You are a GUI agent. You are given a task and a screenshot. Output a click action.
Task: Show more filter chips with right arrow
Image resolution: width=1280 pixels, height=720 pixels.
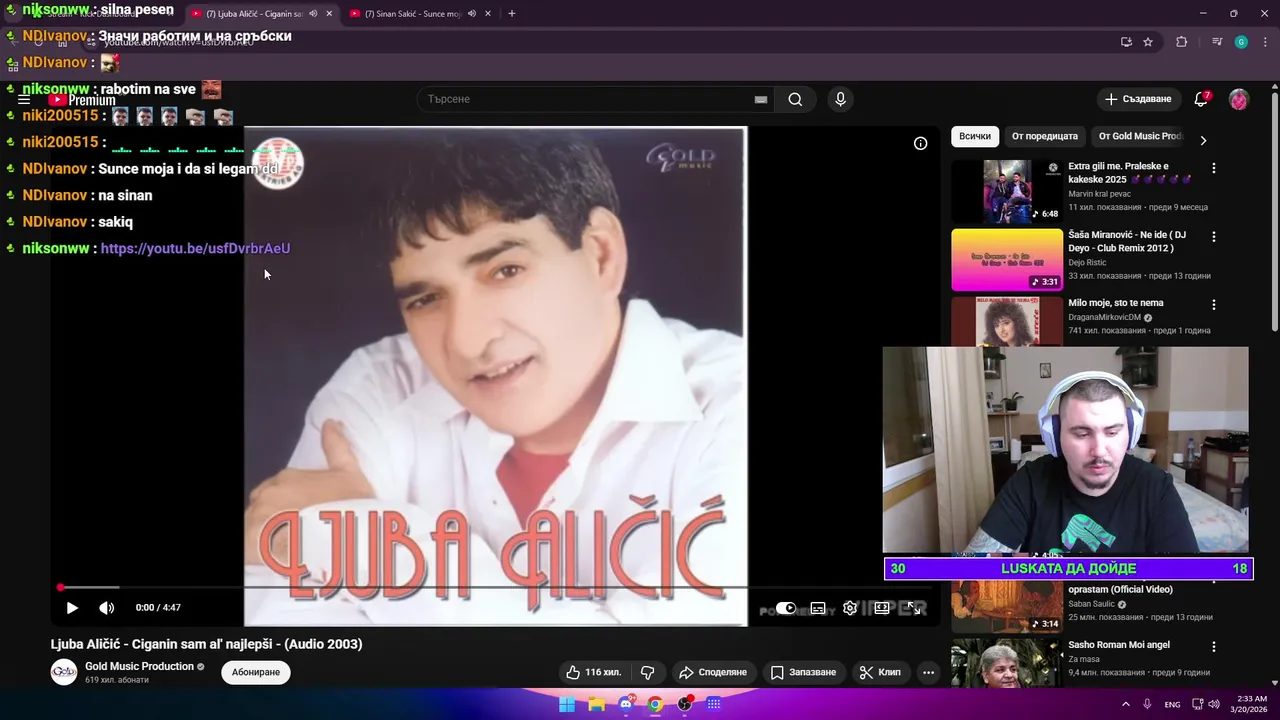click(1203, 141)
